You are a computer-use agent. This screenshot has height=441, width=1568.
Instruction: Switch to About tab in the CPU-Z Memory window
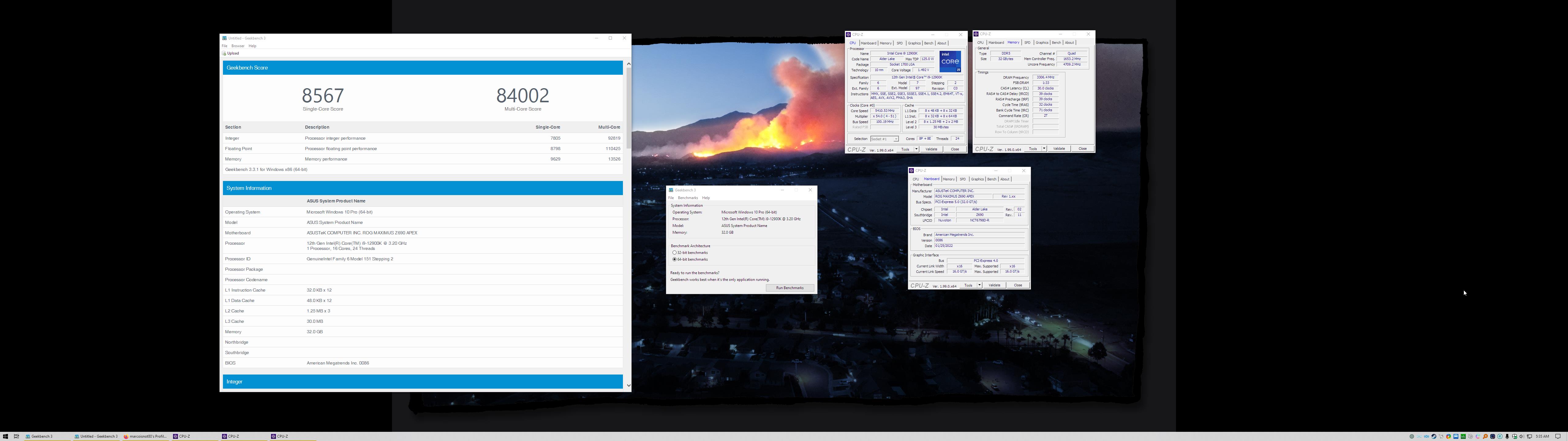pos(1069,43)
